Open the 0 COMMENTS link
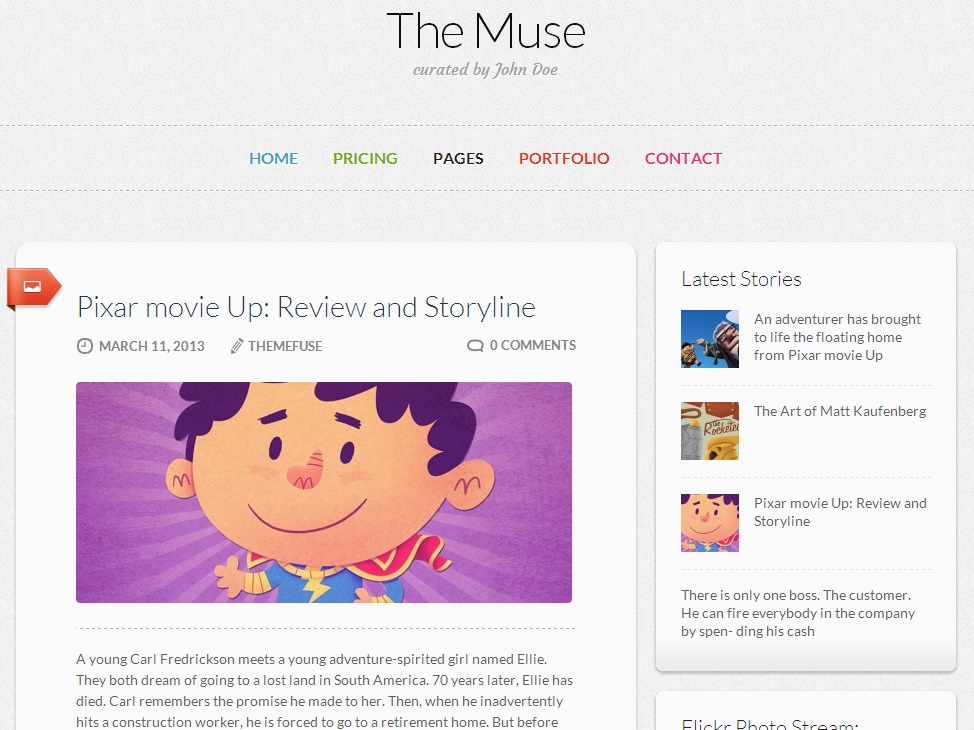This screenshot has width=974, height=730. (533, 345)
